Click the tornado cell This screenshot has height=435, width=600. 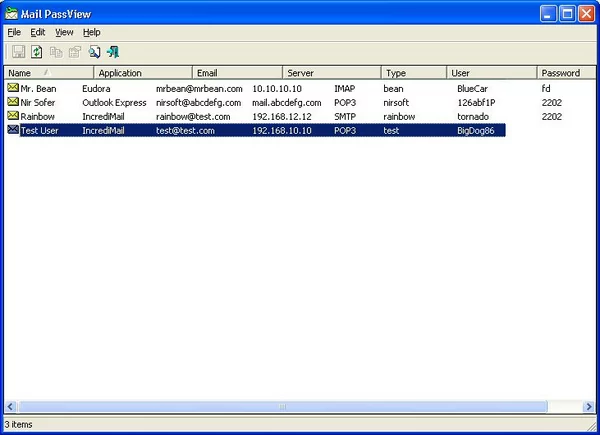473,116
